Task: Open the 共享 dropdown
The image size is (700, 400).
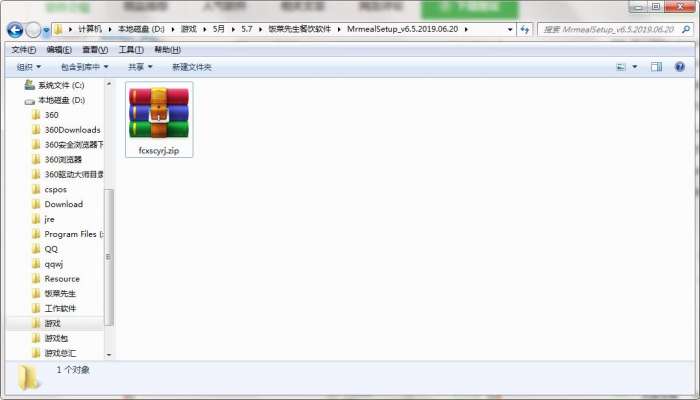Action: (140, 67)
